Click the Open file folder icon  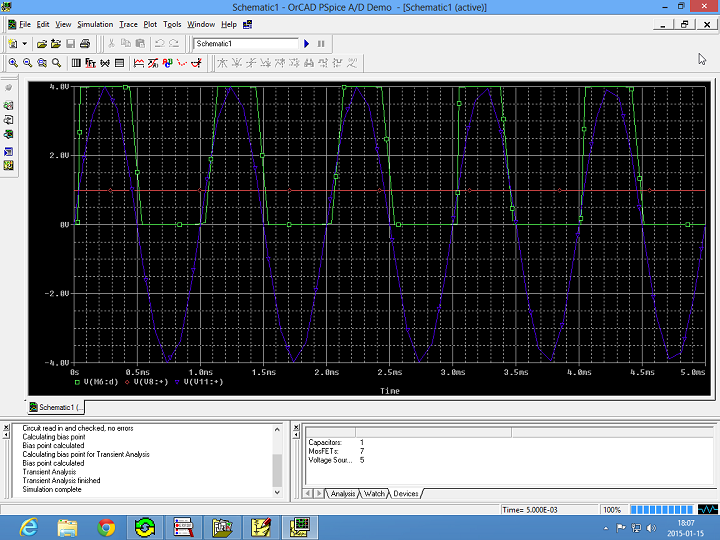(42, 44)
